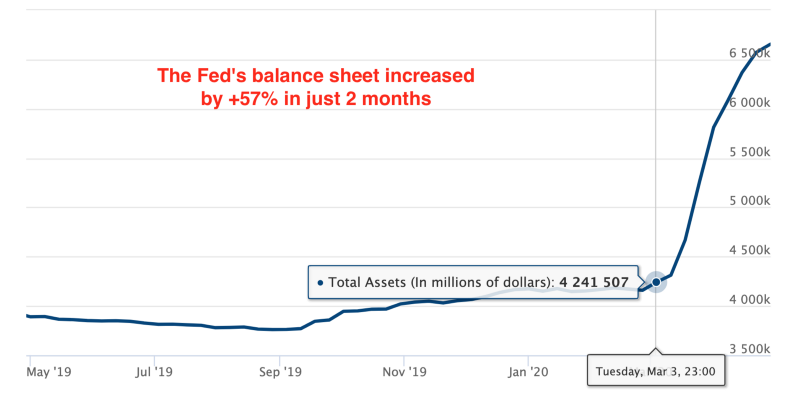The height and width of the screenshot is (404, 800).
Task: Click the 4 241 507 value in tooltip
Action: 594,282
